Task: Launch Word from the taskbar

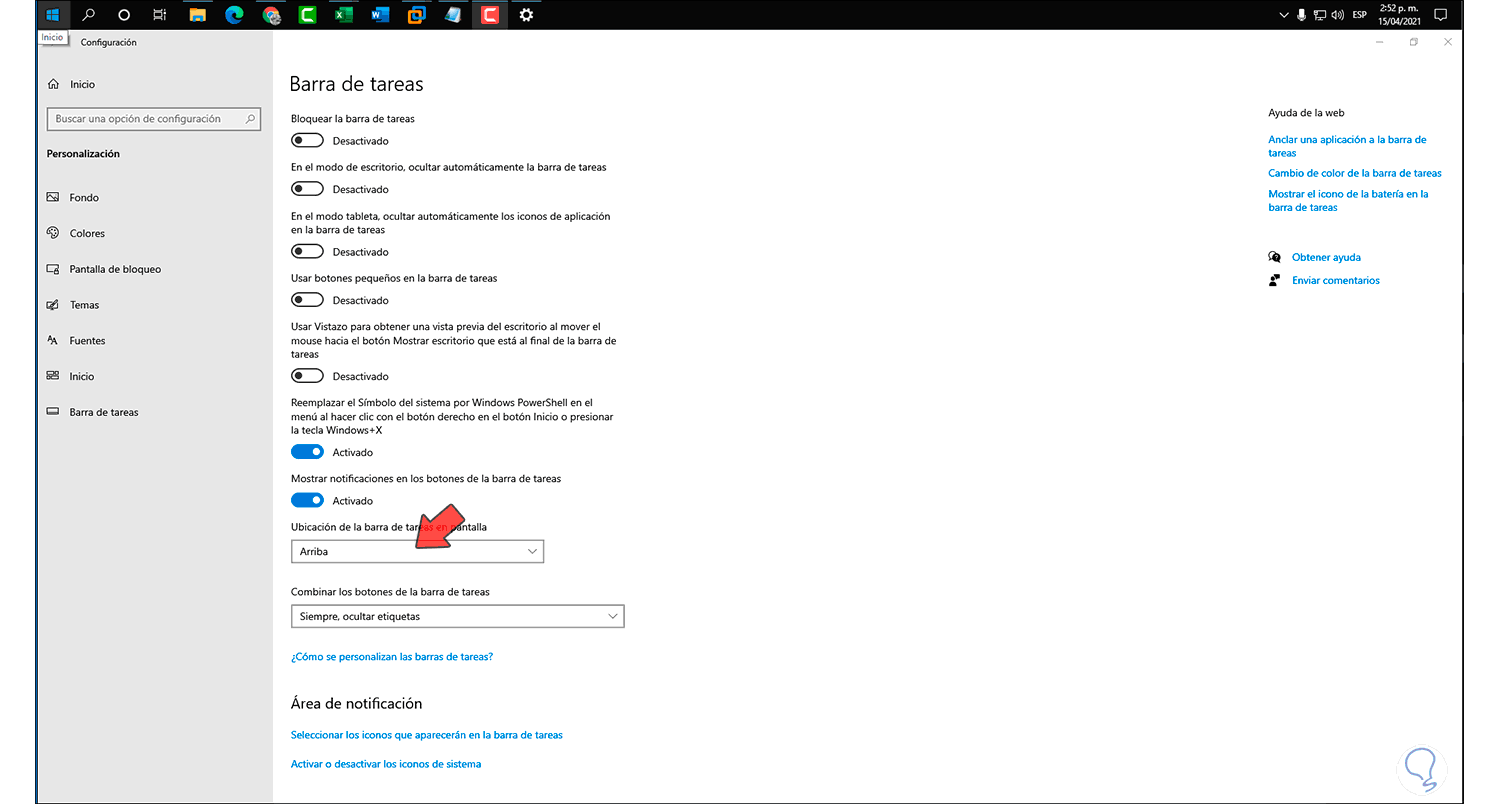Action: (x=380, y=15)
